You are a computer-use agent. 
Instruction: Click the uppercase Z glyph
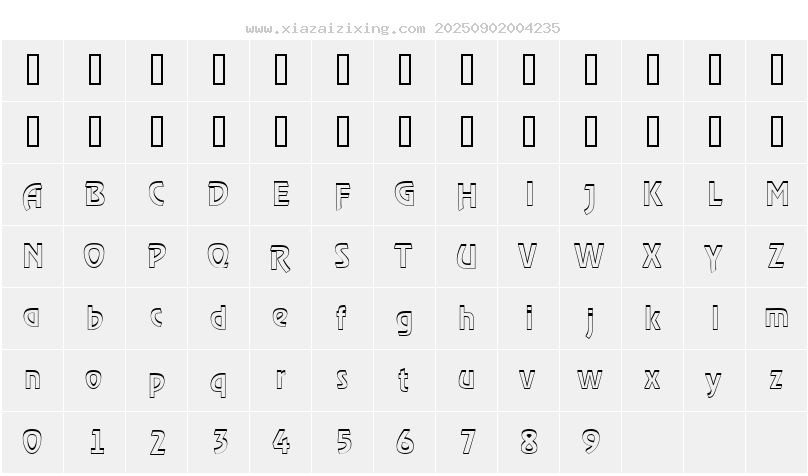pyautogui.click(x=777, y=256)
